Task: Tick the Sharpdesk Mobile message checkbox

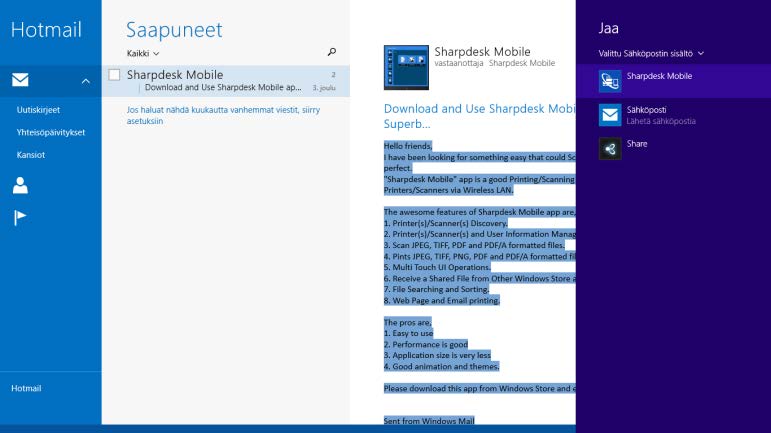Action: click(x=114, y=75)
